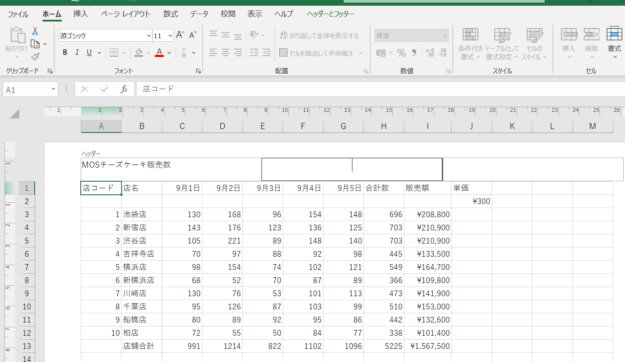
Task: Open the borders dropdown arrow
Action: click(124, 53)
